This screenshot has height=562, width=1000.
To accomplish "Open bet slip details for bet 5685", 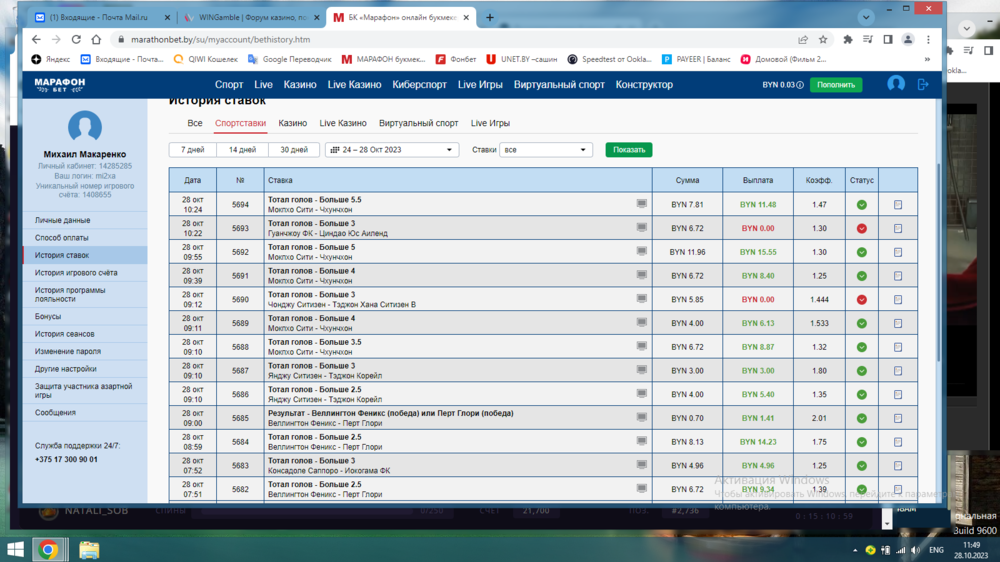I will tap(897, 419).
